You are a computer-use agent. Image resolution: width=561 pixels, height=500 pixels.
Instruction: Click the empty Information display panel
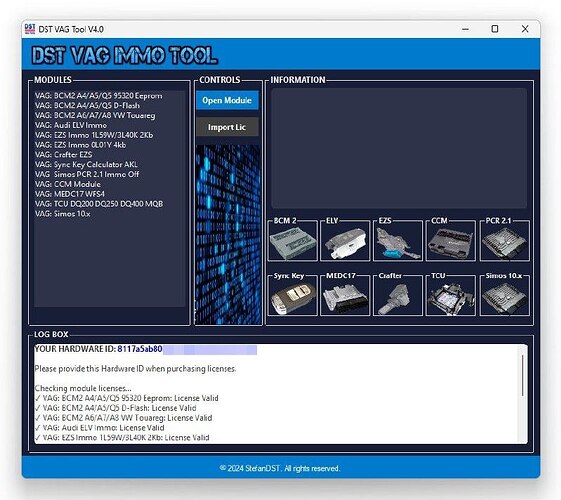click(399, 148)
